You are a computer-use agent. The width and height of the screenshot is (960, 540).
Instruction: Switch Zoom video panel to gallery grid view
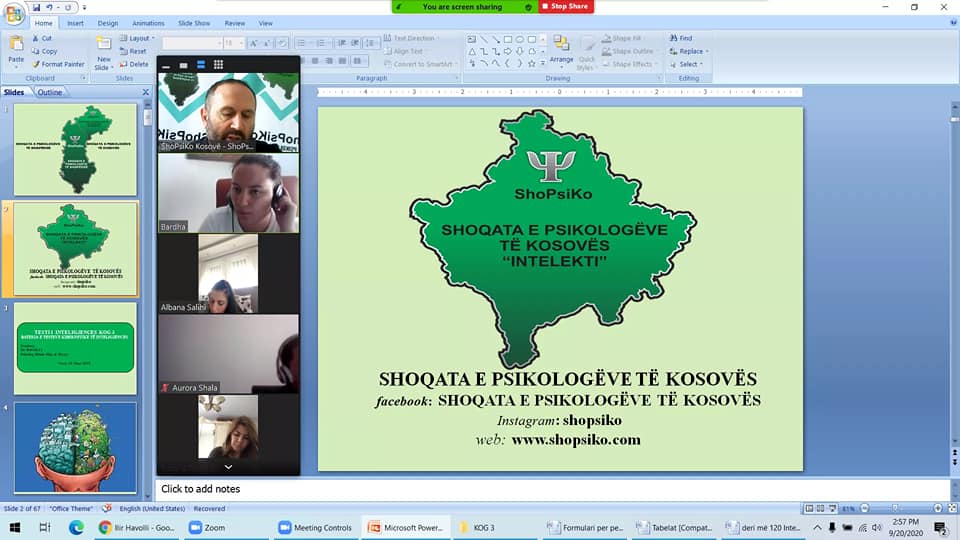tap(218, 65)
